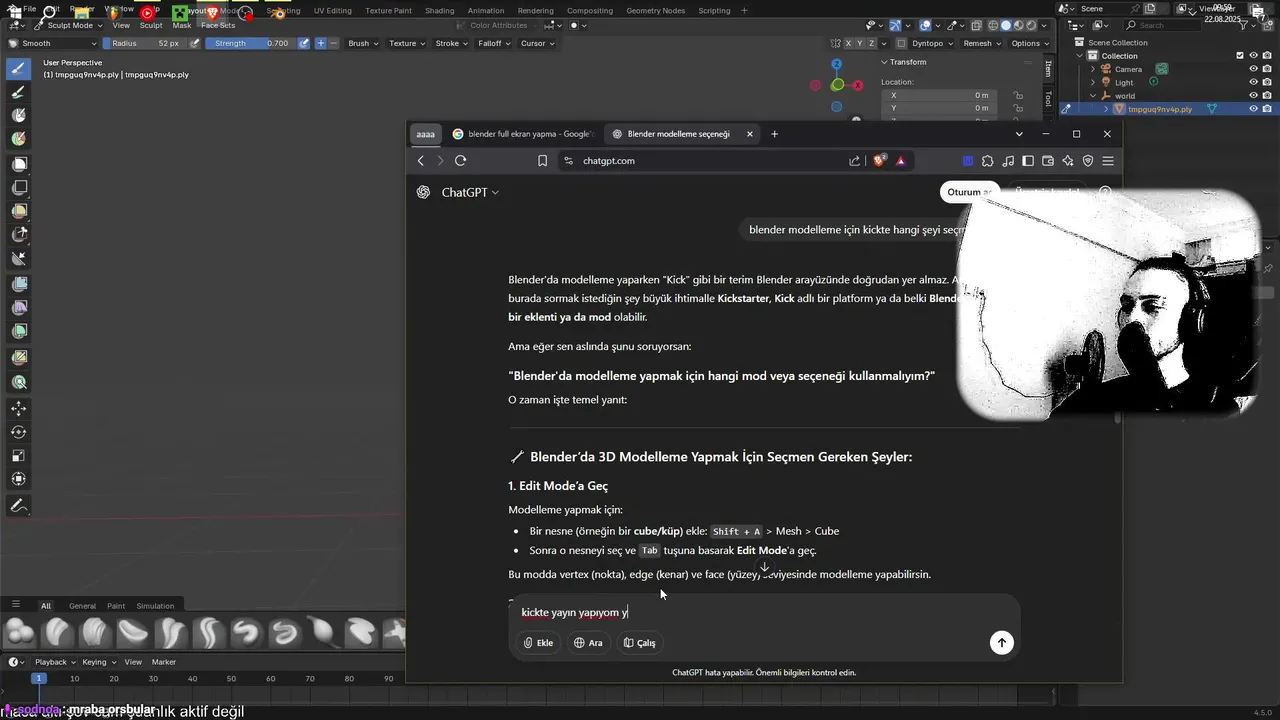Click the Ekle attach button in ChatGPT
Screen dimensions: 1280x720
(x=538, y=643)
